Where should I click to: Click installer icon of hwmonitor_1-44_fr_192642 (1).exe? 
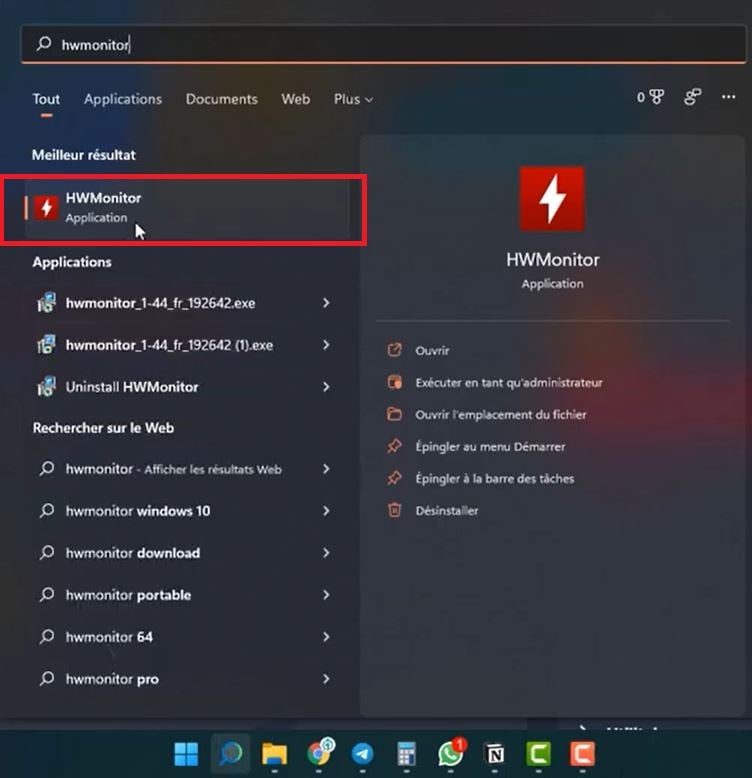[x=47, y=345]
